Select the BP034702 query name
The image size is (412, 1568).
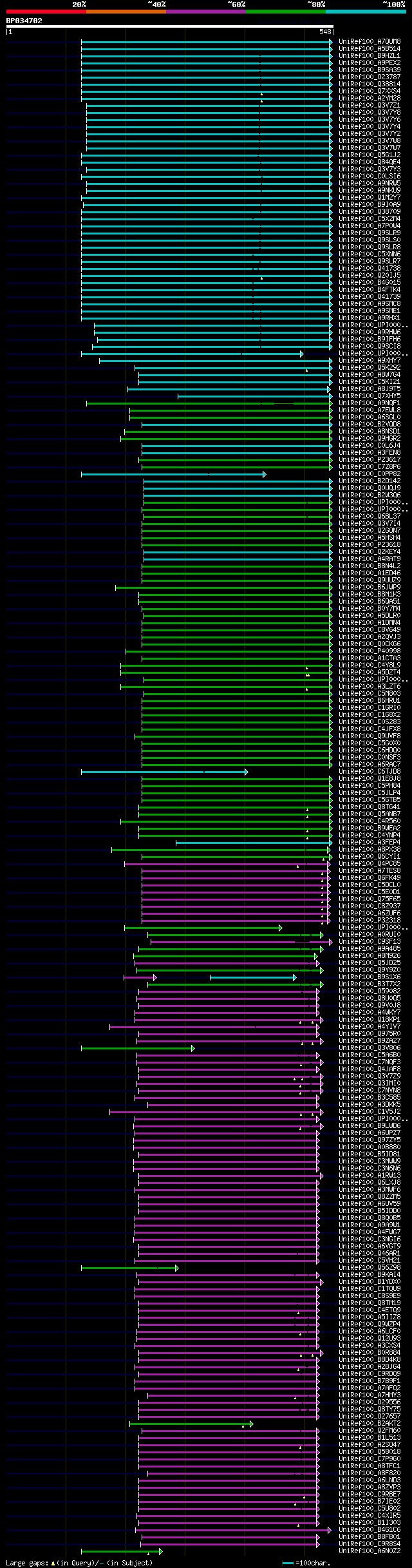24,21
